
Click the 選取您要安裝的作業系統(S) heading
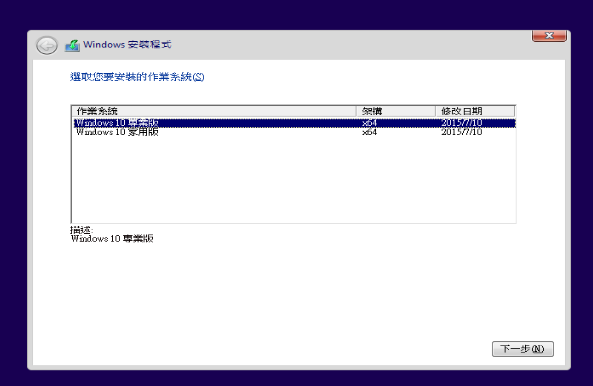coord(137,77)
